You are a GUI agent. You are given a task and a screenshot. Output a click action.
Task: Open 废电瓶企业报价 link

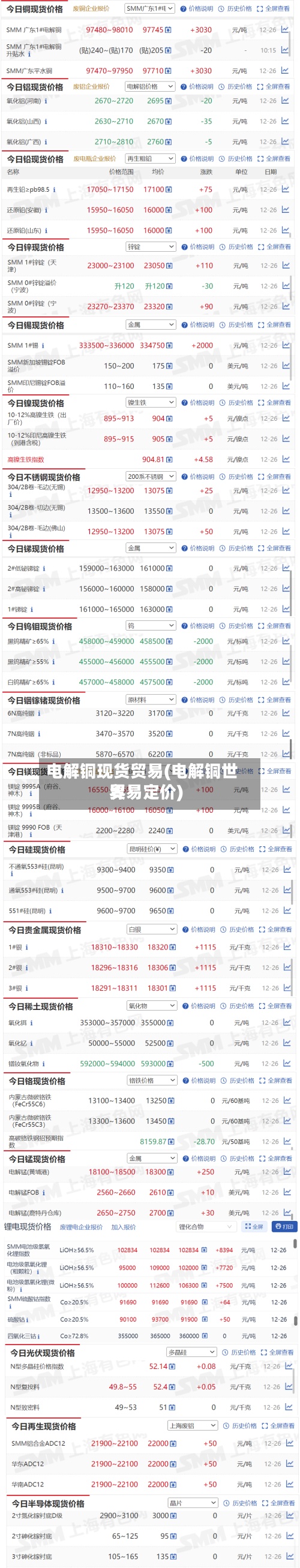[x=95, y=158]
